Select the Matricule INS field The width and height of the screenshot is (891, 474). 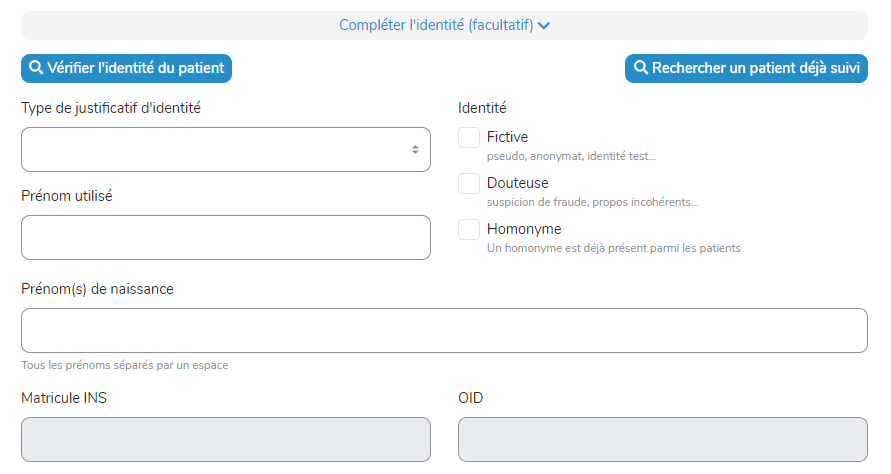tap(225, 439)
